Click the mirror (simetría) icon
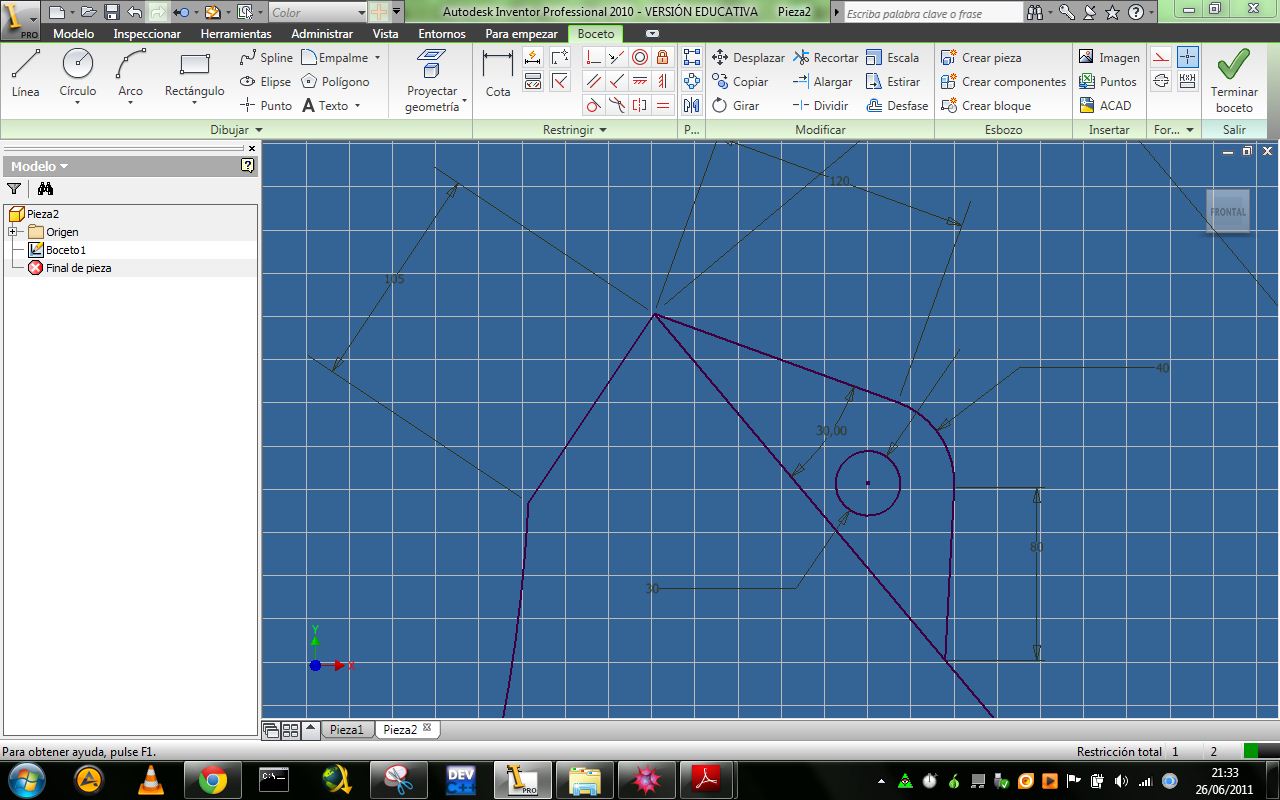Viewport: 1280px width, 800px height. (692, 105)
